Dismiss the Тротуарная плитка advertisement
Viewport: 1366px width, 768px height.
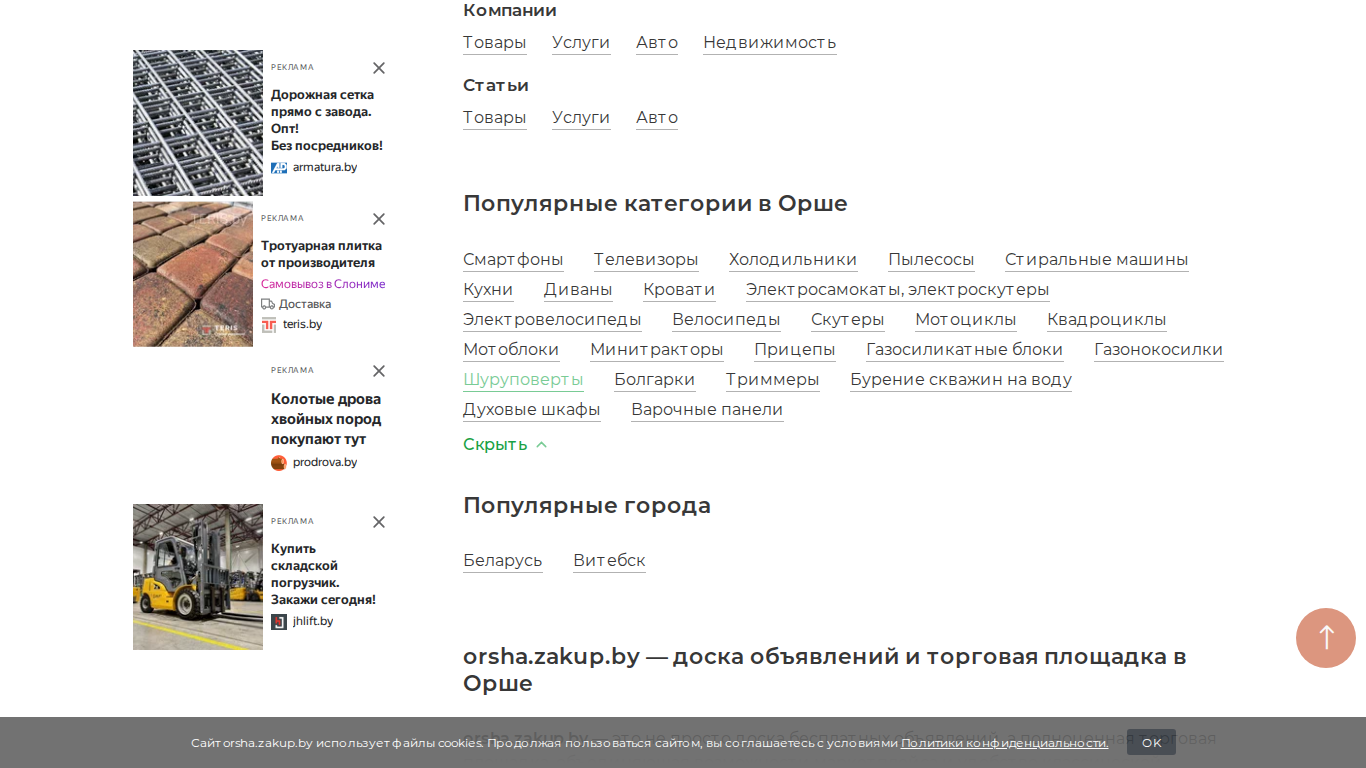coord(379,219)
